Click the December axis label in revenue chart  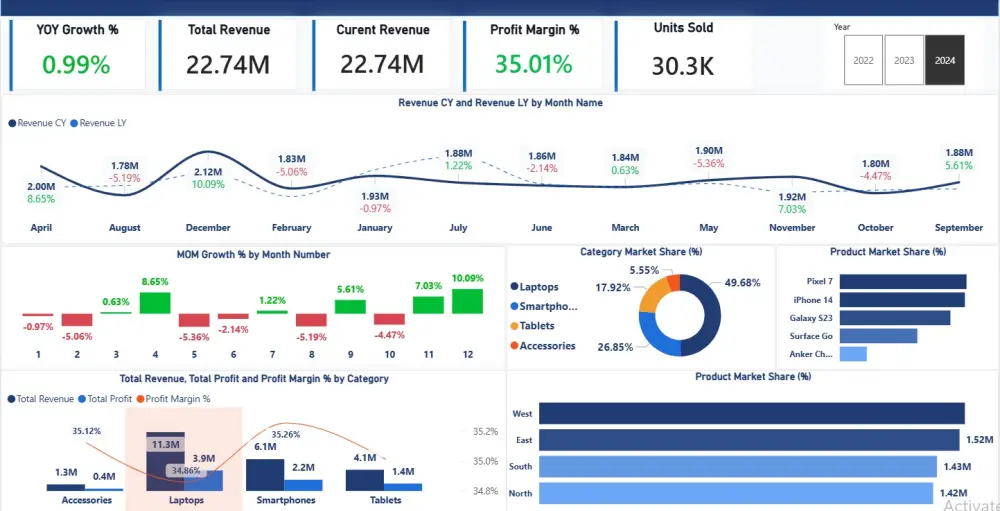coord(208,228)
